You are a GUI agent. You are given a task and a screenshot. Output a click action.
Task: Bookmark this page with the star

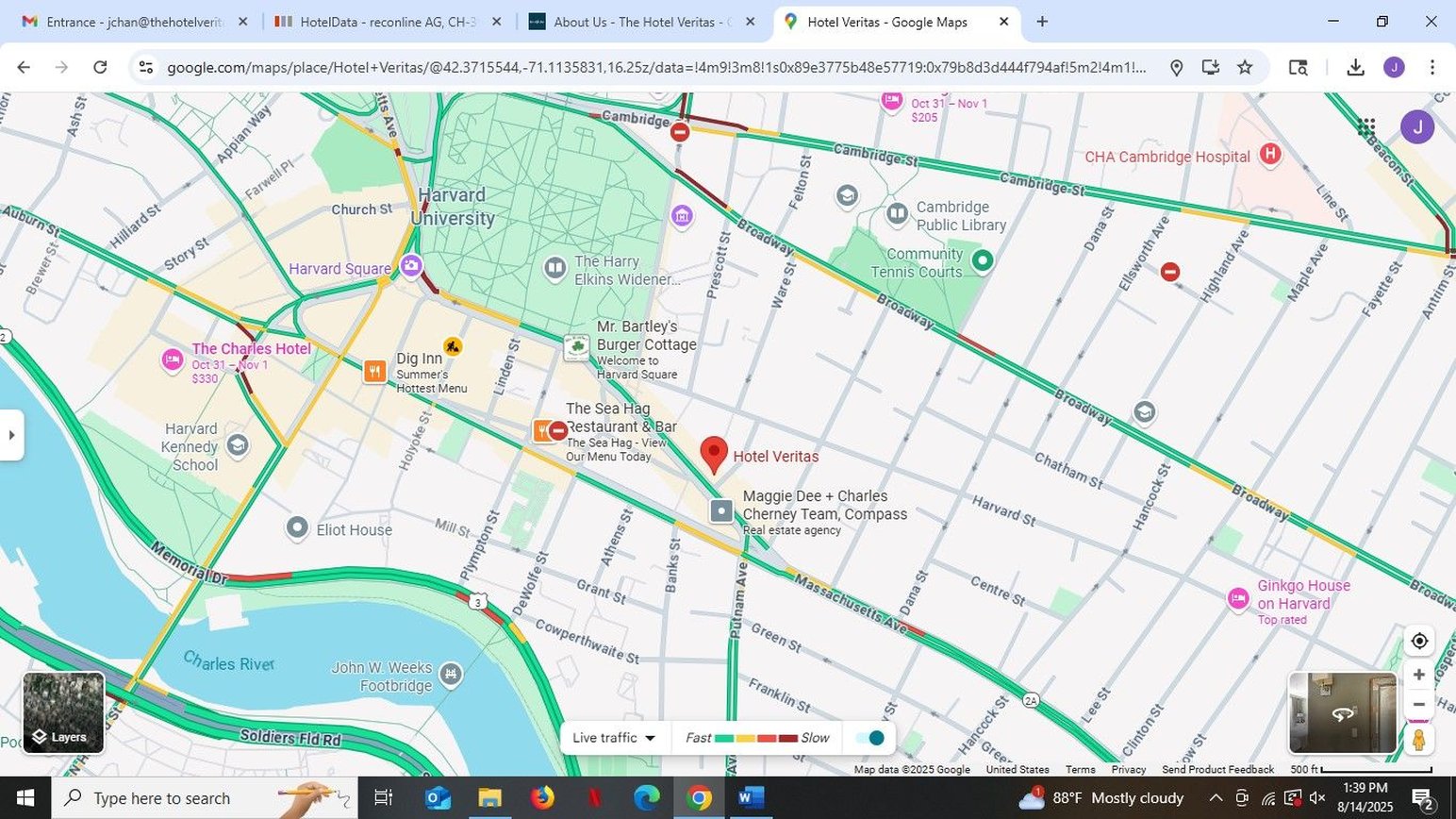tap(1245, 67)
